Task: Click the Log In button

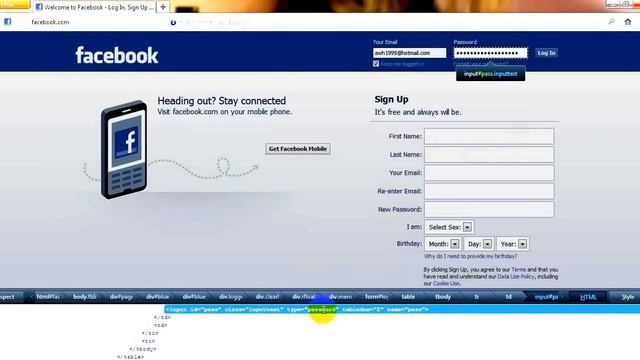Action: (546, 53)
